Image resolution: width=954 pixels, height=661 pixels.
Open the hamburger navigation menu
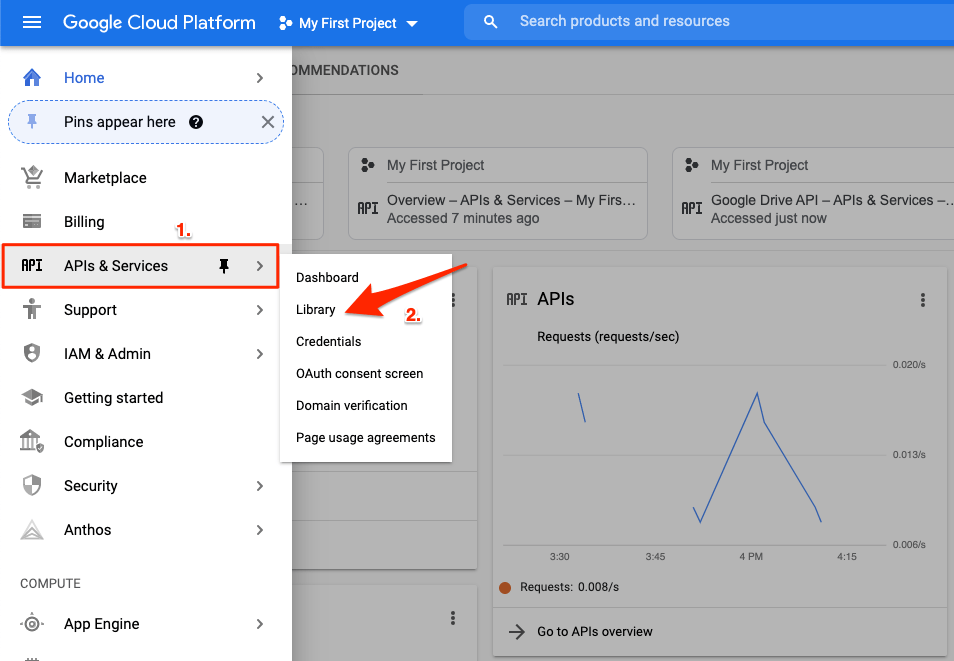32,23
